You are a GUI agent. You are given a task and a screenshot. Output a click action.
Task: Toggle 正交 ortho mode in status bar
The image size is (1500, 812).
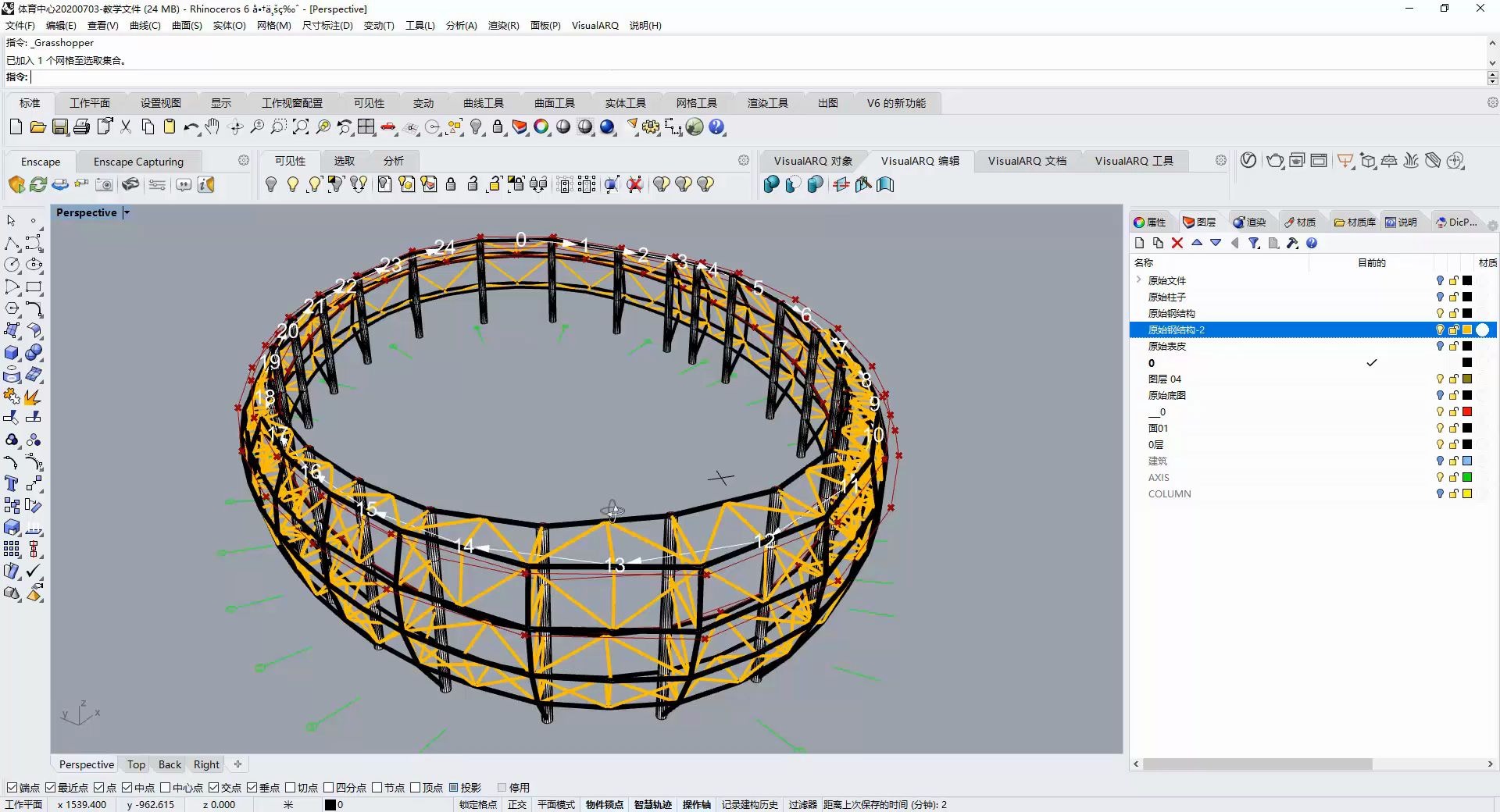tap(516, 805)
